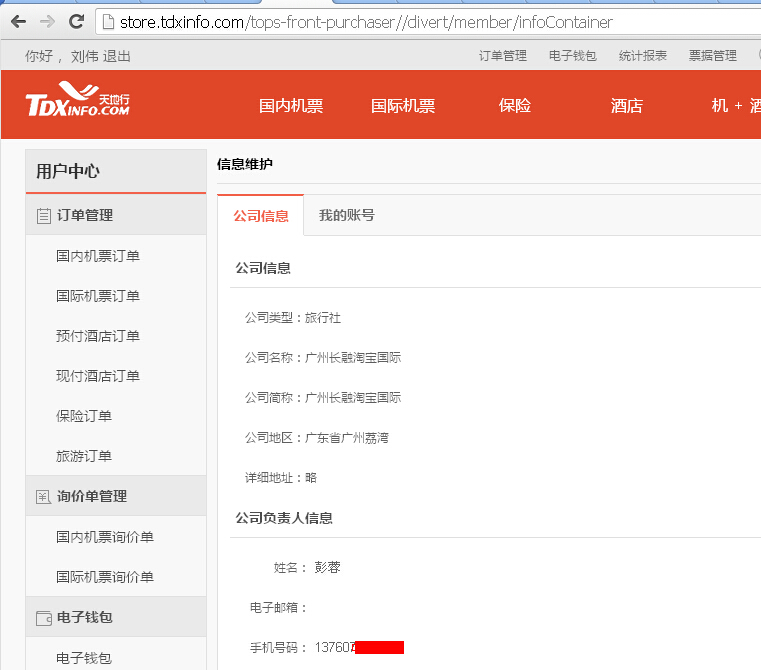Open 国际机票询价单 in the sidebar
Viewport: 761px width, 670px height.
105,577
